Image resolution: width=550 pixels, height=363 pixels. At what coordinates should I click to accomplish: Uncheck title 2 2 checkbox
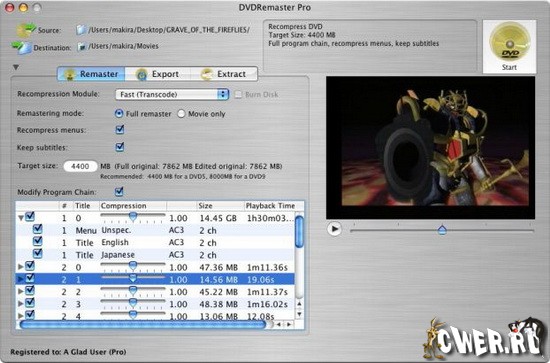click(30, 290)
